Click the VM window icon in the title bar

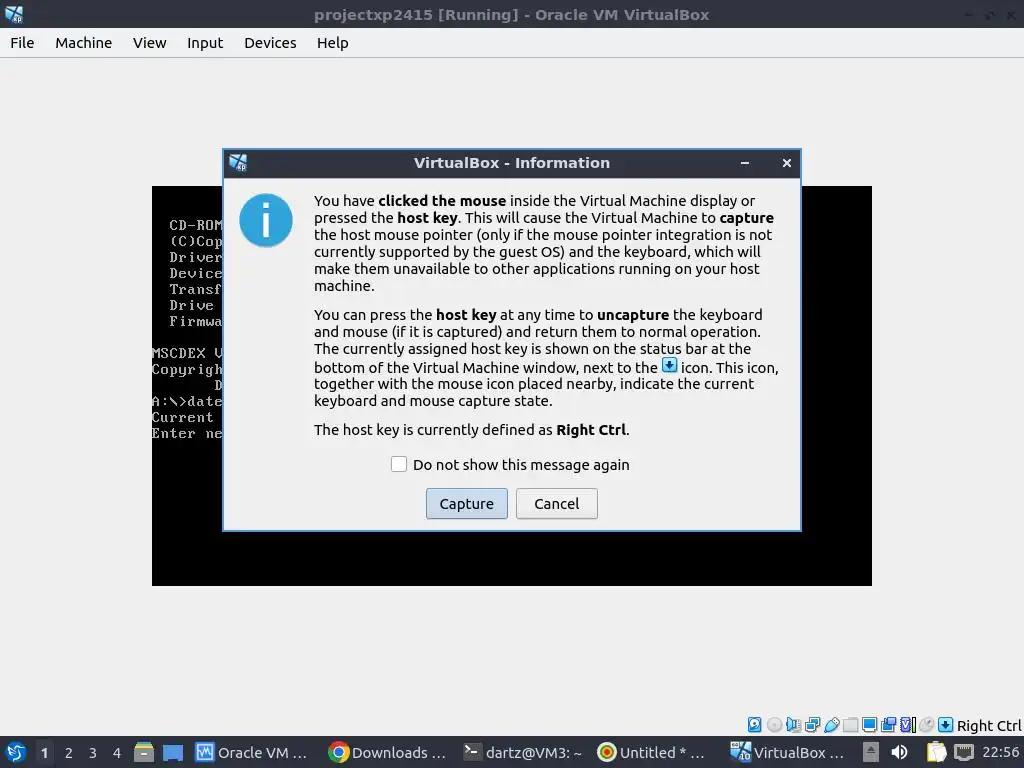point(14,14)
